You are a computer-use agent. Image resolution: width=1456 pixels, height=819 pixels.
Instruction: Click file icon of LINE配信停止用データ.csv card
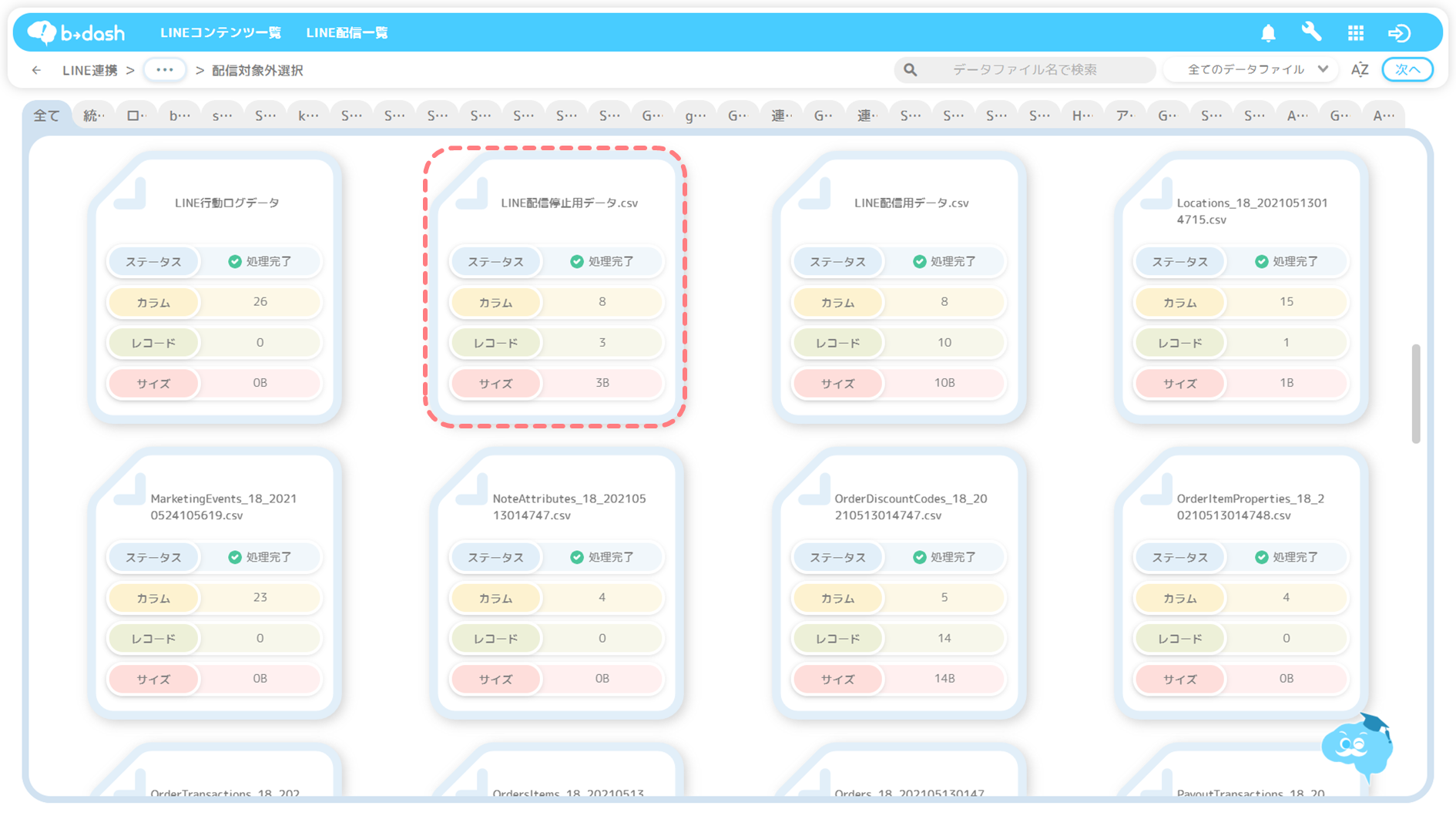(473, 193)
